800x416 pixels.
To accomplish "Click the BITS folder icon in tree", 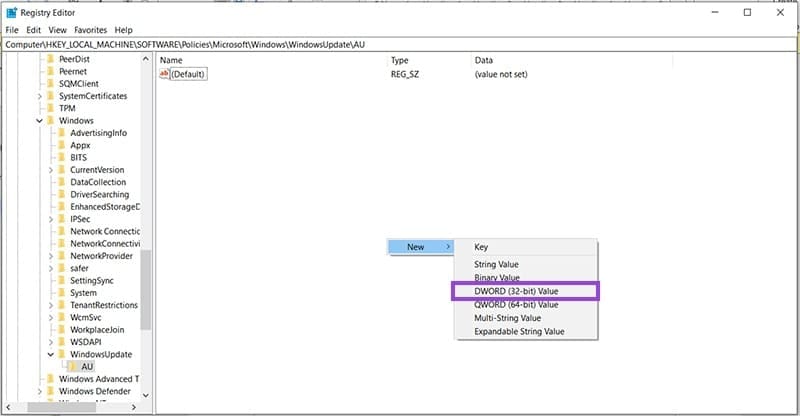I will coord(62,158).
